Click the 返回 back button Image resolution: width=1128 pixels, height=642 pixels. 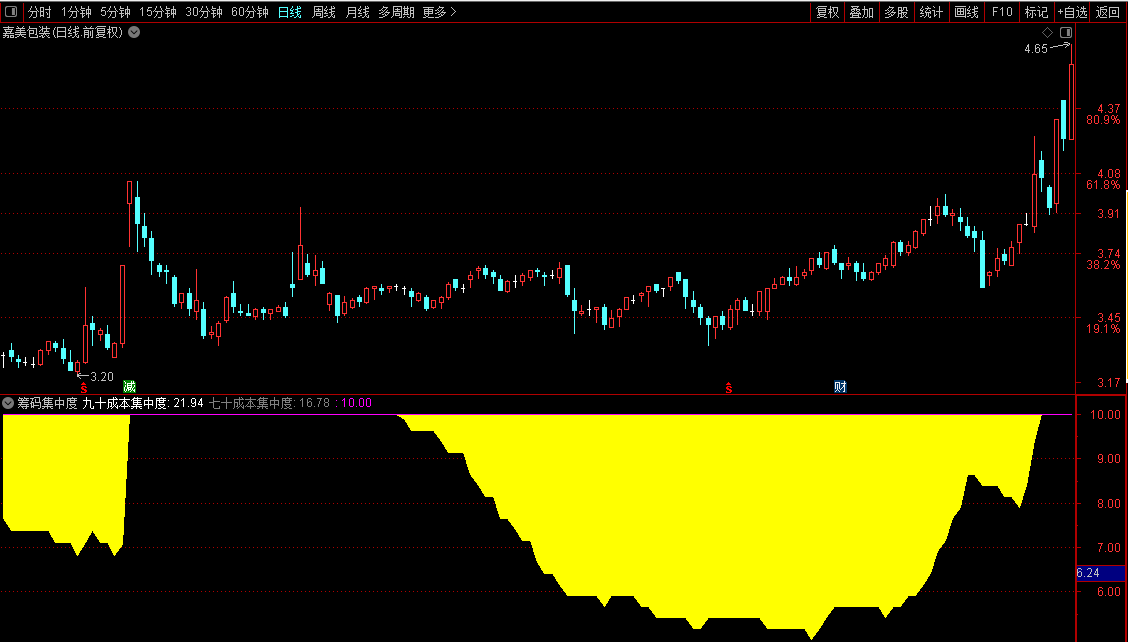coord(1108,12)
